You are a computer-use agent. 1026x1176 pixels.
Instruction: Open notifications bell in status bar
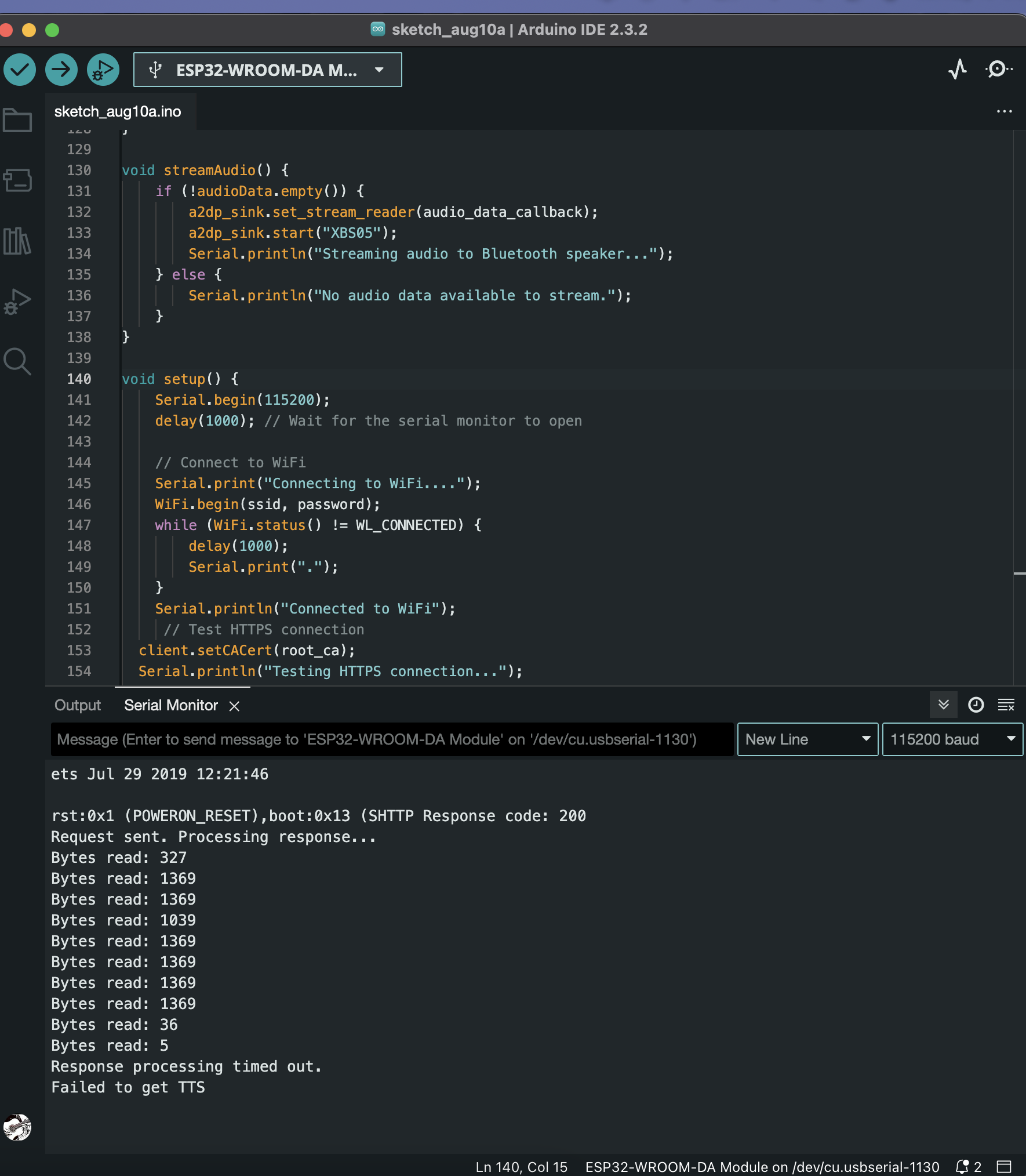point(963,1167)
